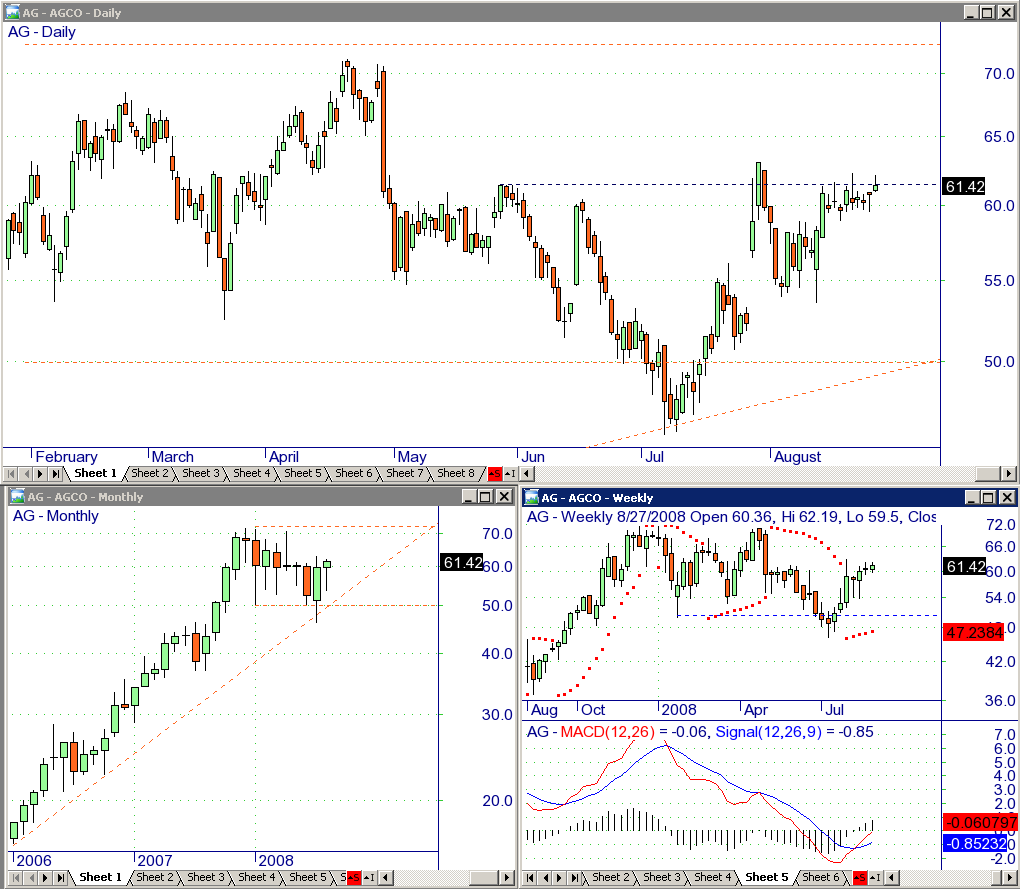Minimize the AG Daily chart window
1020x889 pixels.
pos(972,12)
